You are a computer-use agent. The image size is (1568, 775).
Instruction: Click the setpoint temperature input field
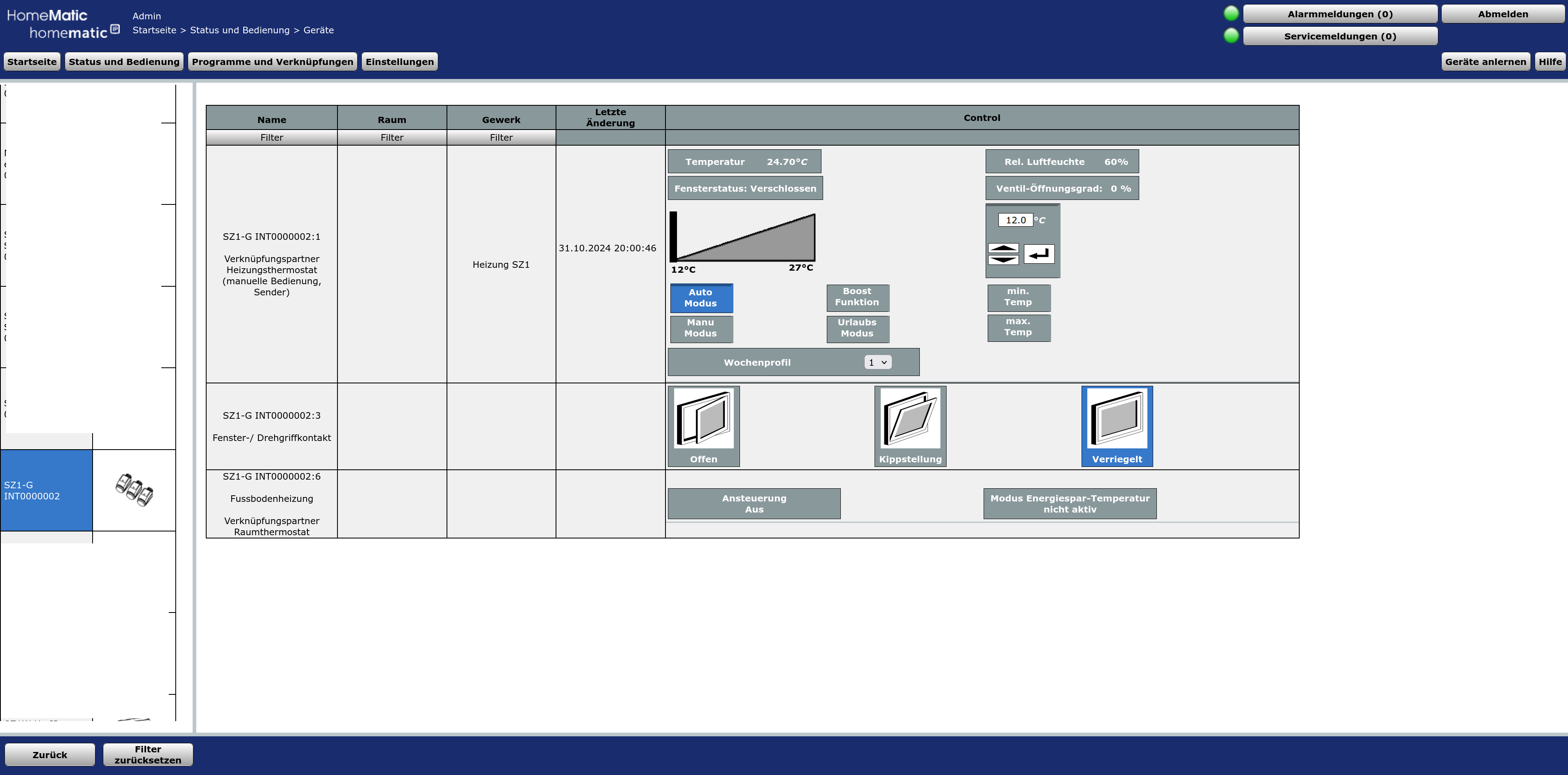click(x=1015, y=220)
